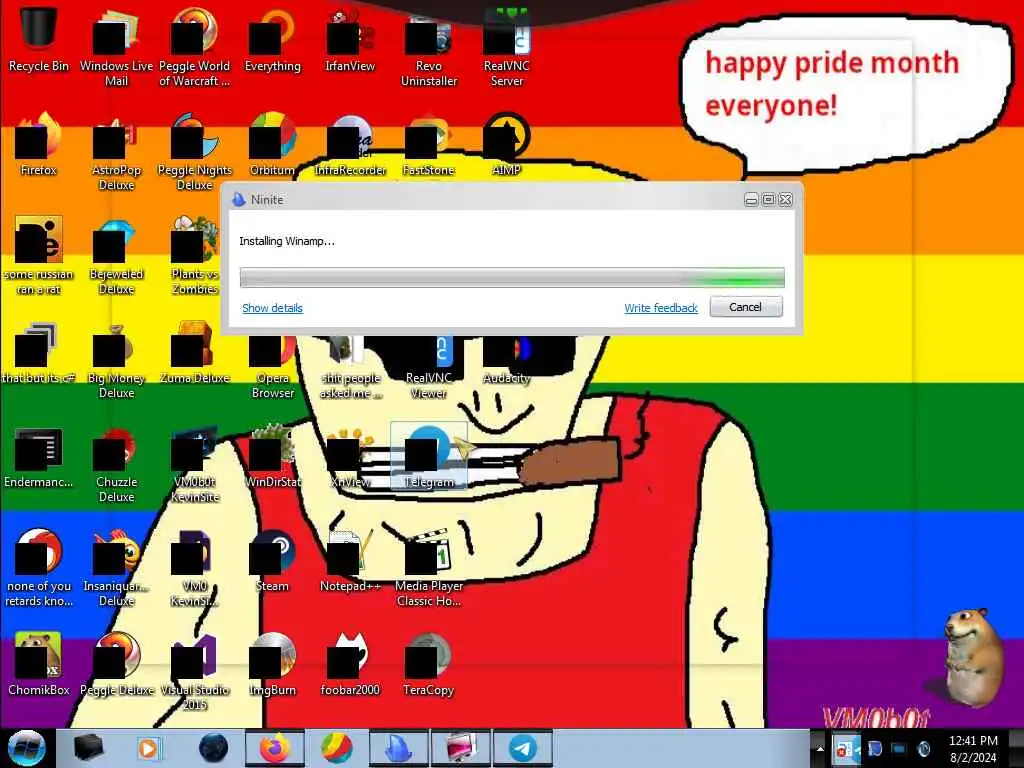Viewport: 1024px width, 768px height.
Task: Open Telegram from the taskbar
Action: point(522,748)
